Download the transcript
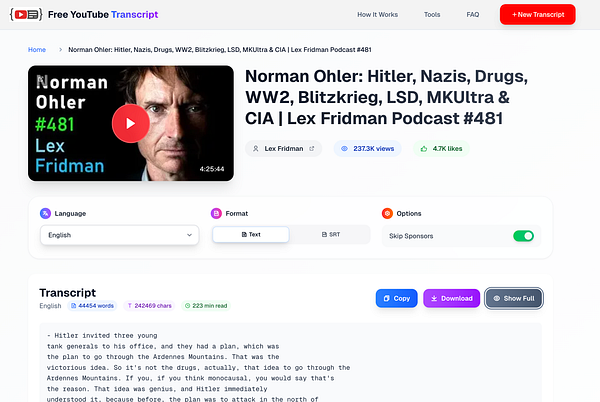 point(452,298)
